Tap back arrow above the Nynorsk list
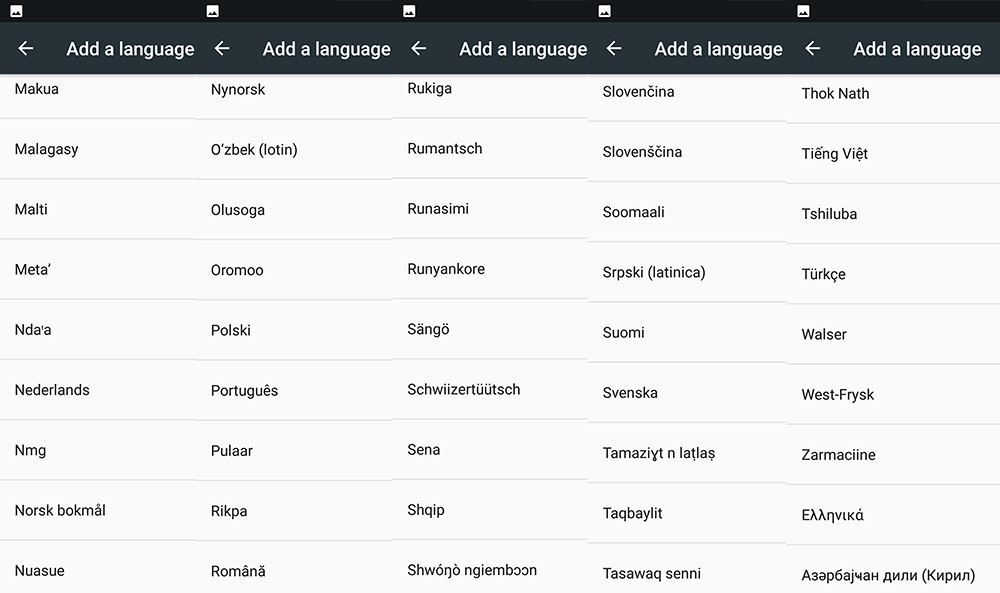 222,49
